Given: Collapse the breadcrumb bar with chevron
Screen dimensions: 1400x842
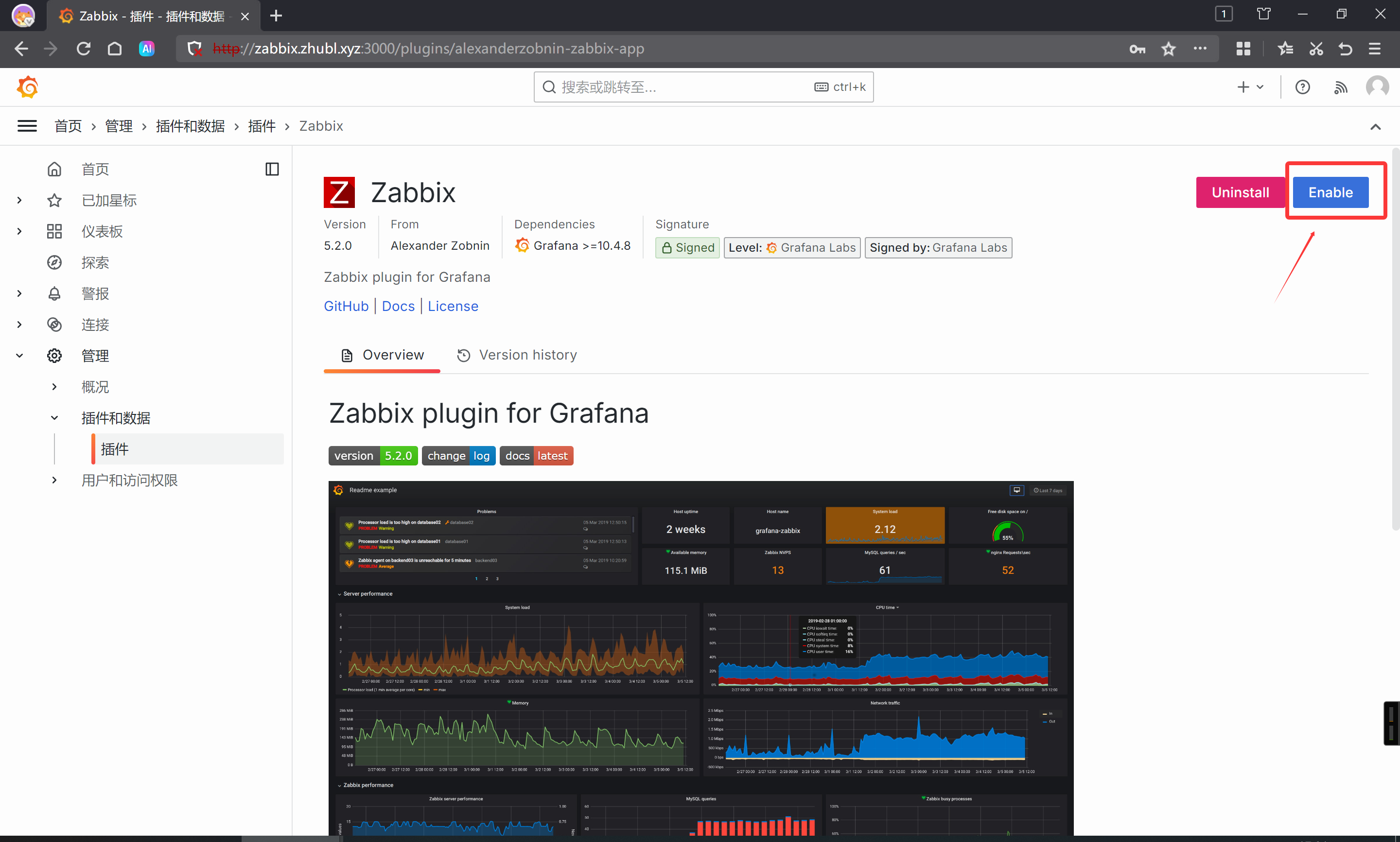Looking at the screenshot, I should [1375, 126].
